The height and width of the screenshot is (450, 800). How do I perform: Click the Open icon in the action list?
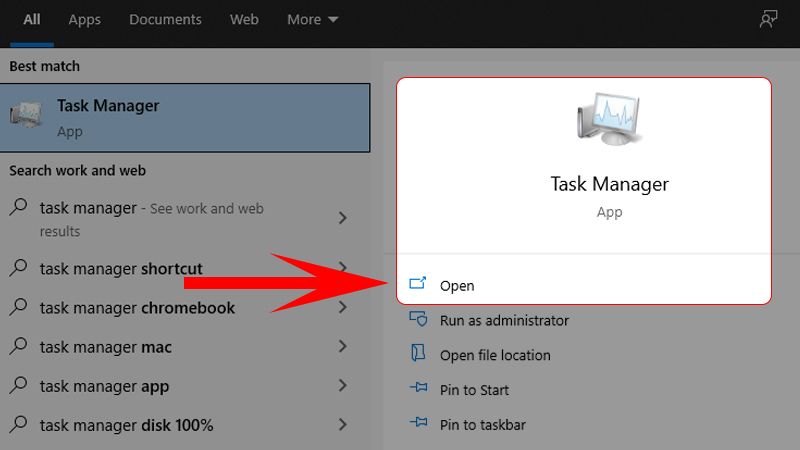click(418, 285)
